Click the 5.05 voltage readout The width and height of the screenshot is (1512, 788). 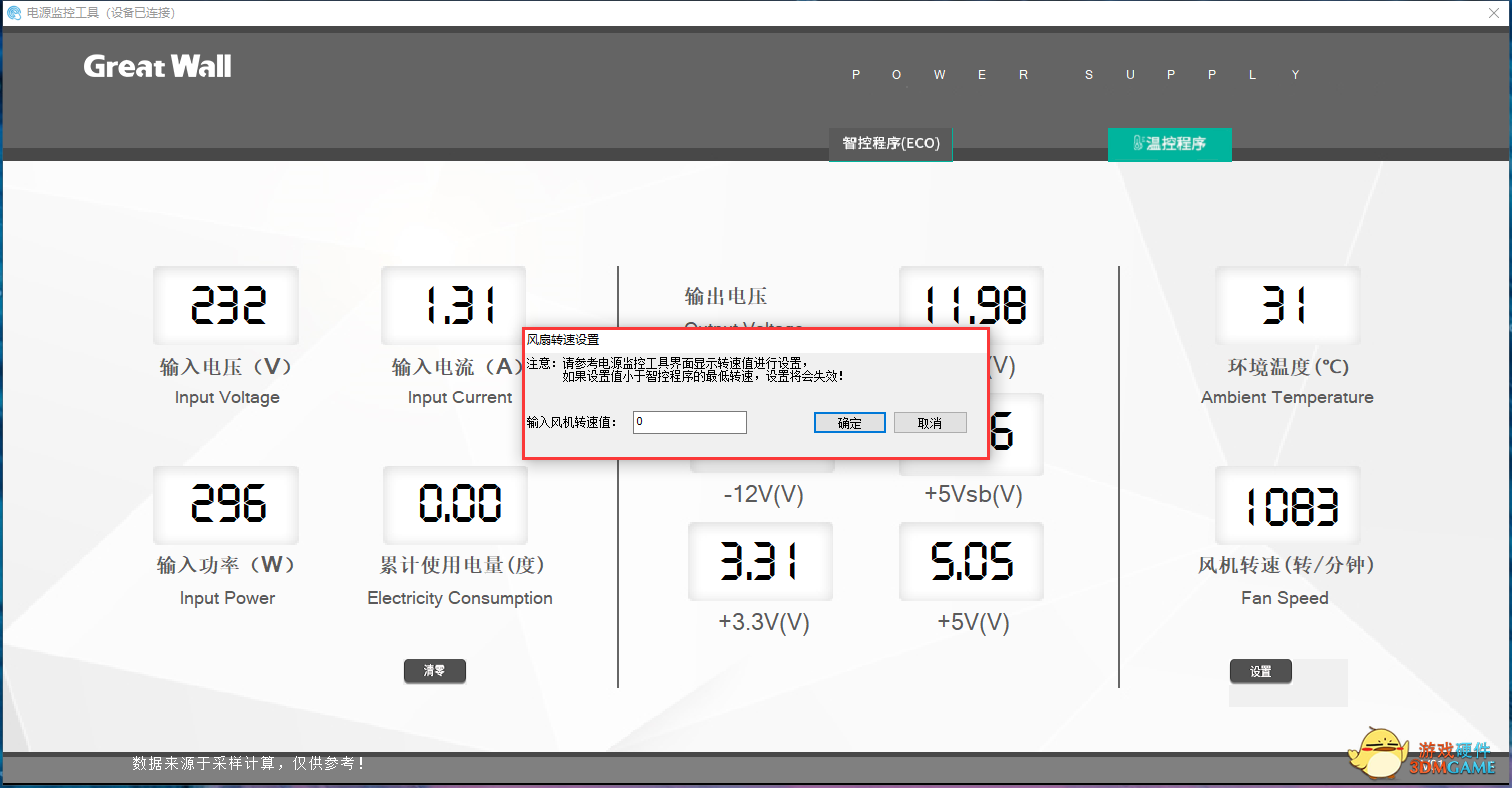coord(971,562)
